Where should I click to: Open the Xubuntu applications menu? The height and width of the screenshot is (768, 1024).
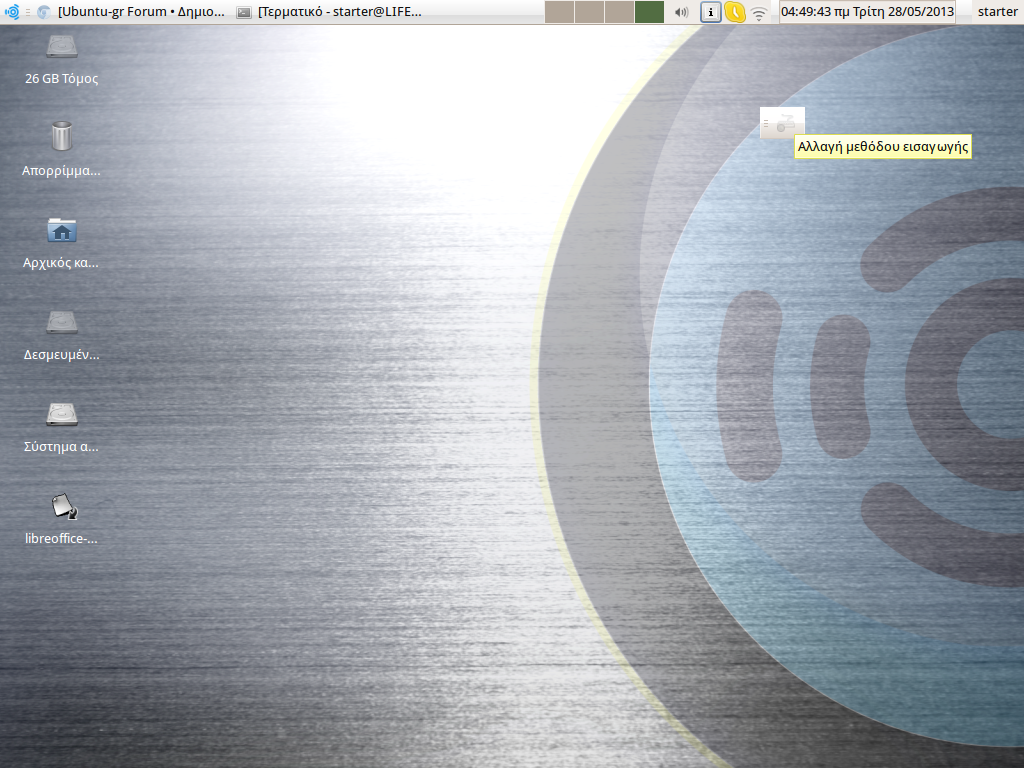coord(12,12)
